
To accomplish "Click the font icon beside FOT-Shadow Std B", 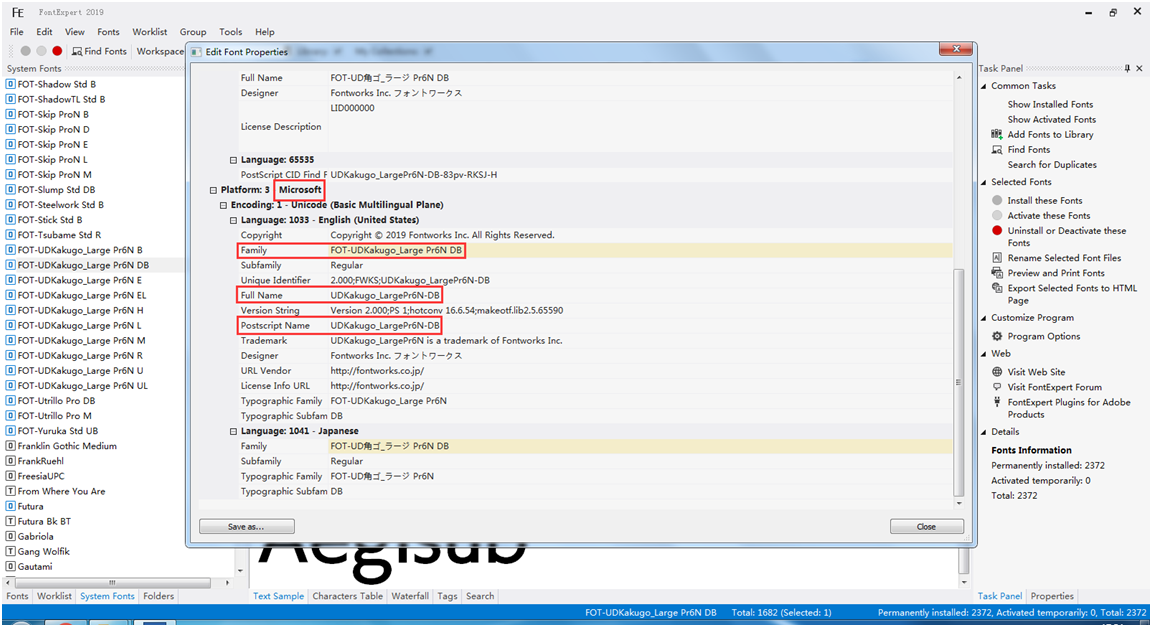I will [x=10, y=84].
